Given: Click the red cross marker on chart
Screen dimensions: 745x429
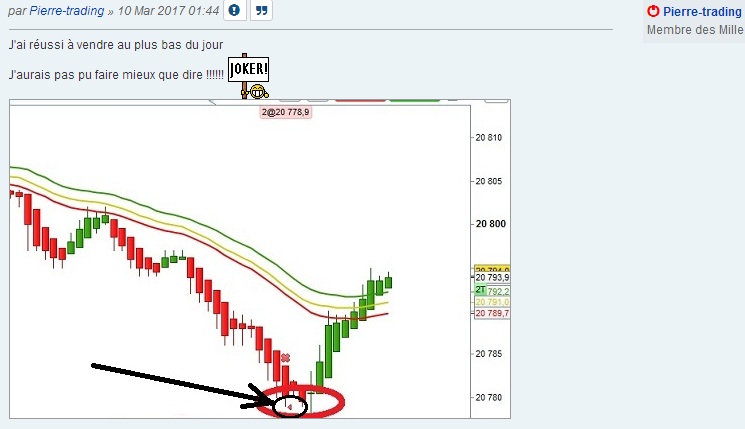Looking at the screenshot, I should click(x=285, y=358).
